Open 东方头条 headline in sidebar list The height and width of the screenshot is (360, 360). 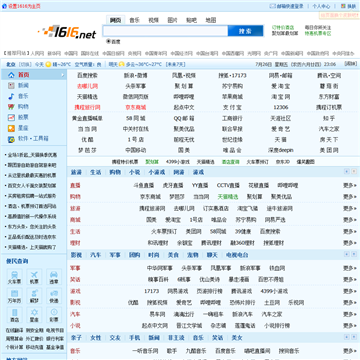click(32, 227)
